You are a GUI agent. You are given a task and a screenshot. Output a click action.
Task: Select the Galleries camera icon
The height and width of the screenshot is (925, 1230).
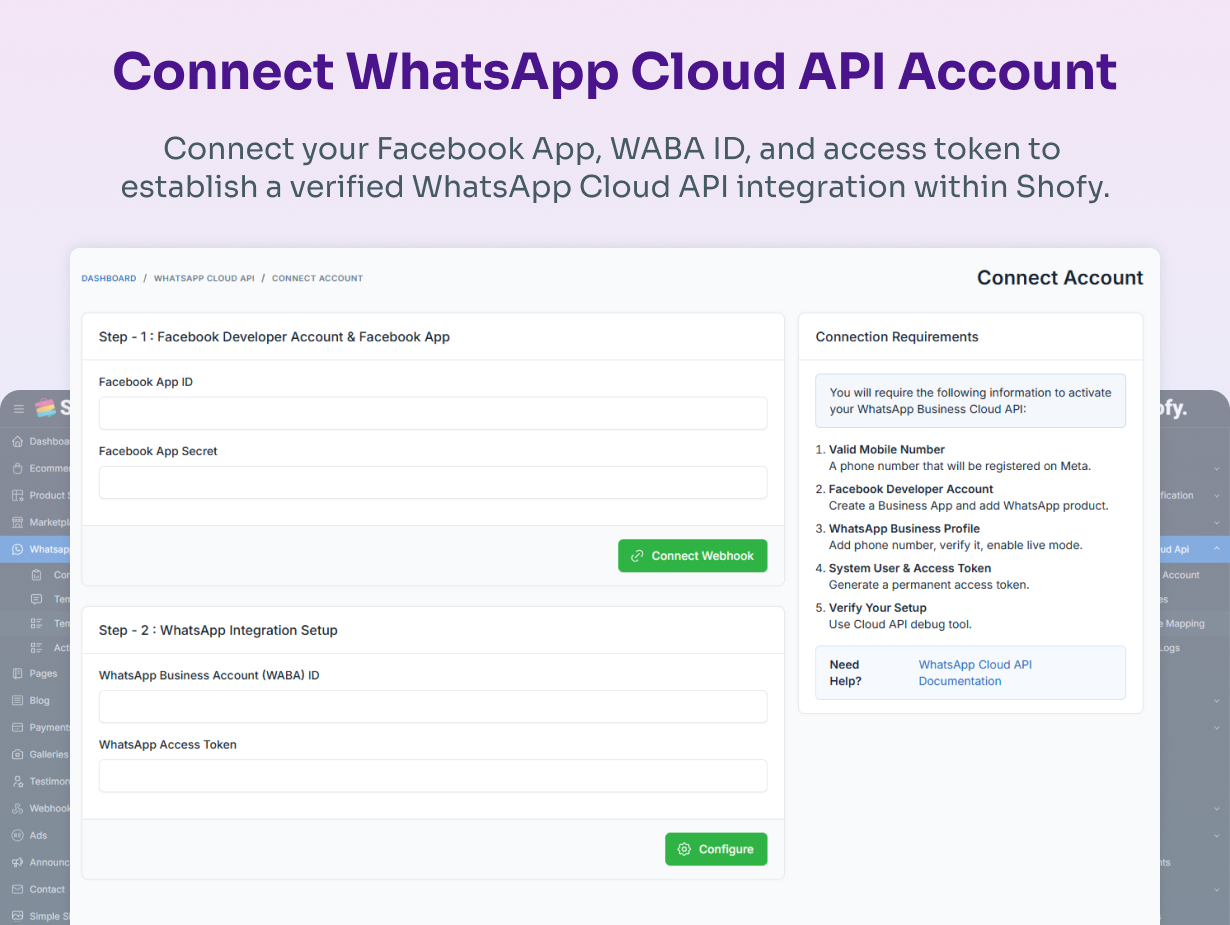point(16,754)
